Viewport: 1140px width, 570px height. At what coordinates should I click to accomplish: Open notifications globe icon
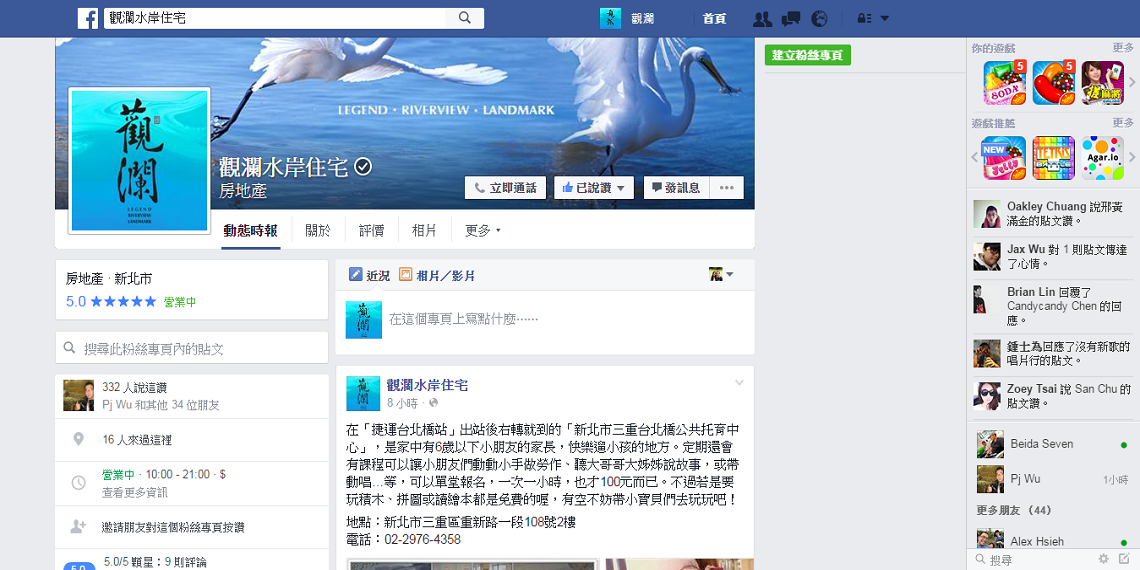pyautogui.click(x=819, y=19)
